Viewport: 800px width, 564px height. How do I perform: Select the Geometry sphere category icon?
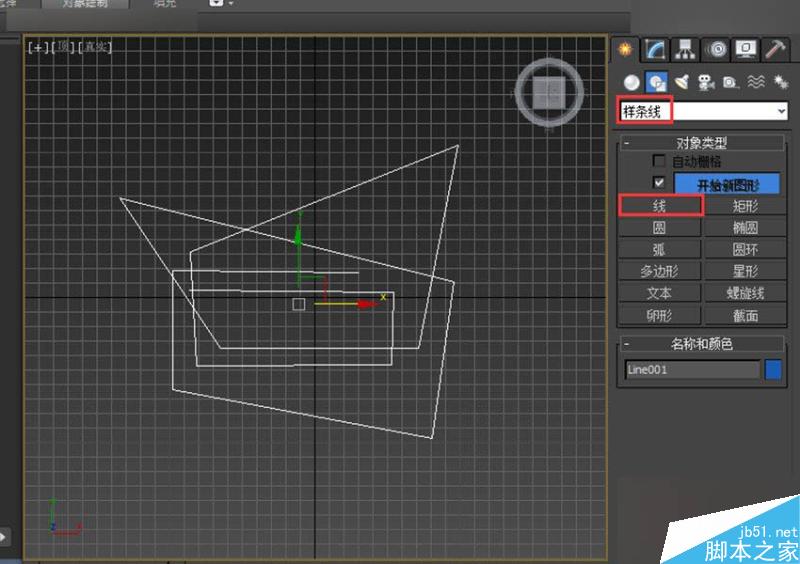[x=632, y=82]
